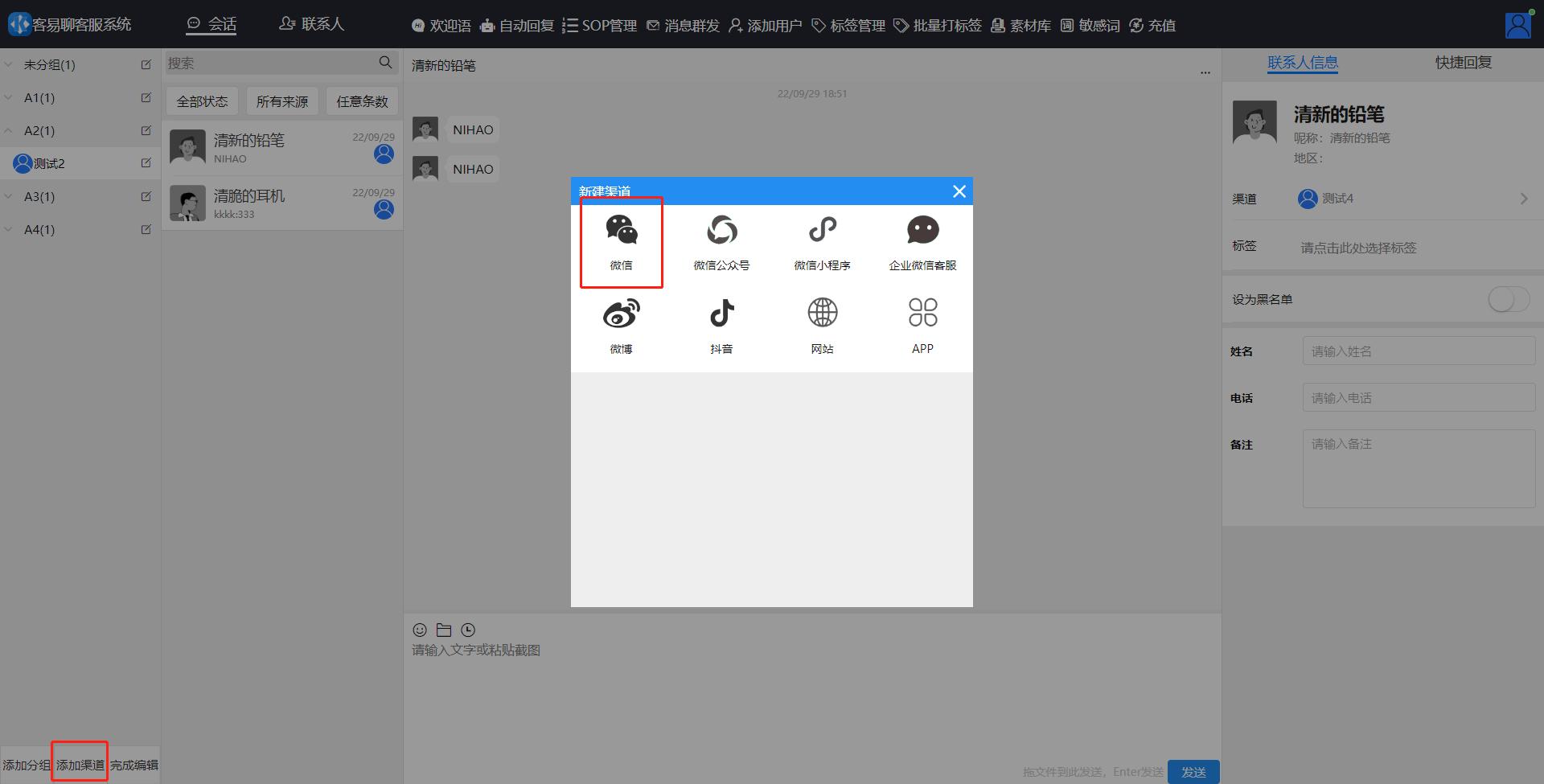Open the 批量打标签 menu
Screen dimensions: 1544x784
pos(938,26)
